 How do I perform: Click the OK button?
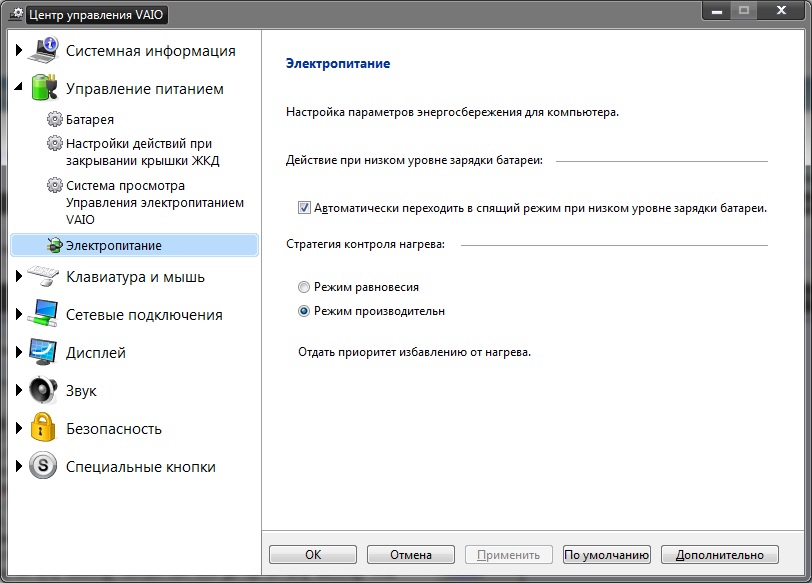(313, 555)
